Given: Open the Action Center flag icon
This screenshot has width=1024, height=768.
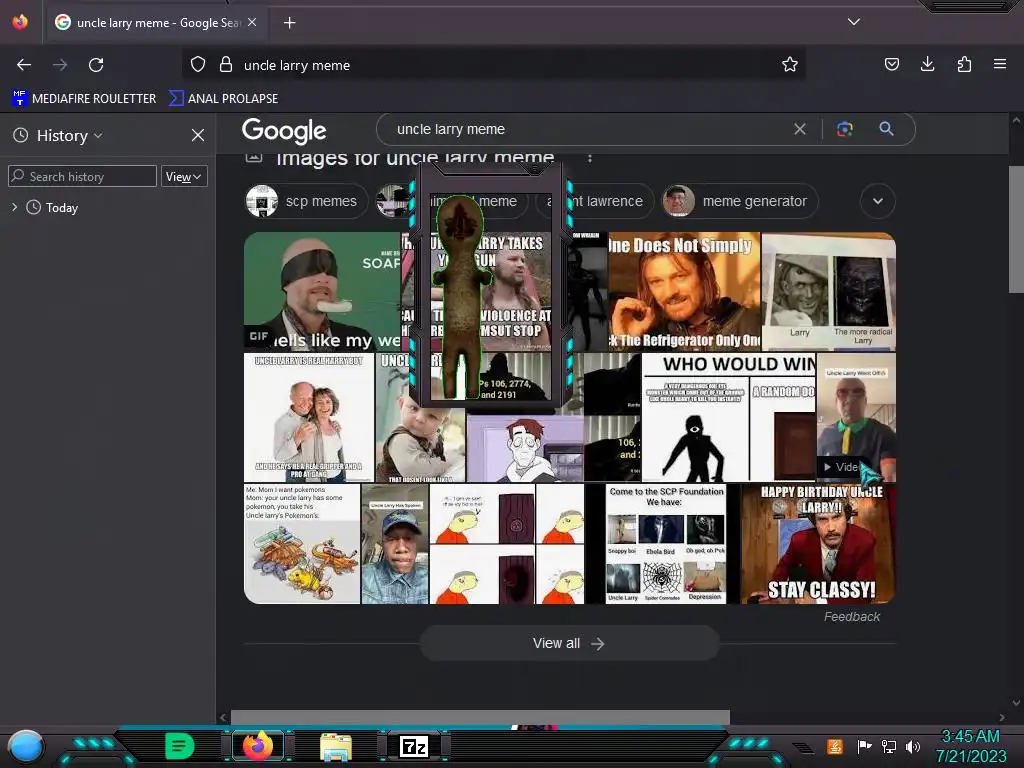Looking at the screenshot, I should point(864,746).
